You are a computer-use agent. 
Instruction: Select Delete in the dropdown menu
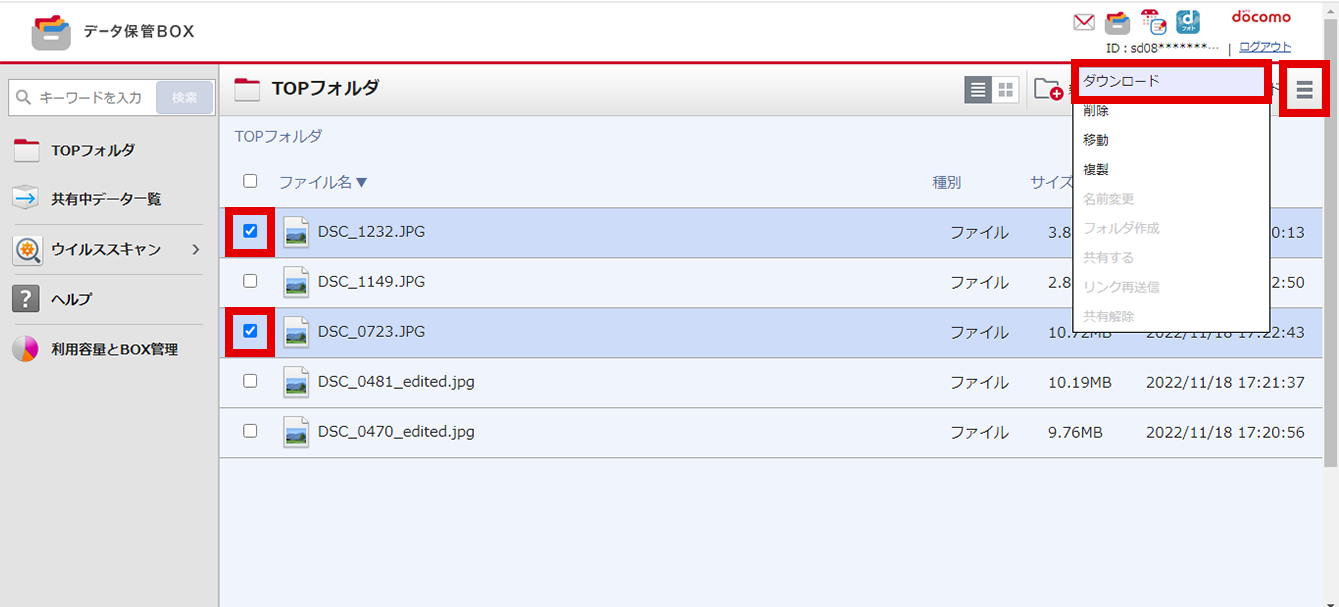coord(1096,111)
